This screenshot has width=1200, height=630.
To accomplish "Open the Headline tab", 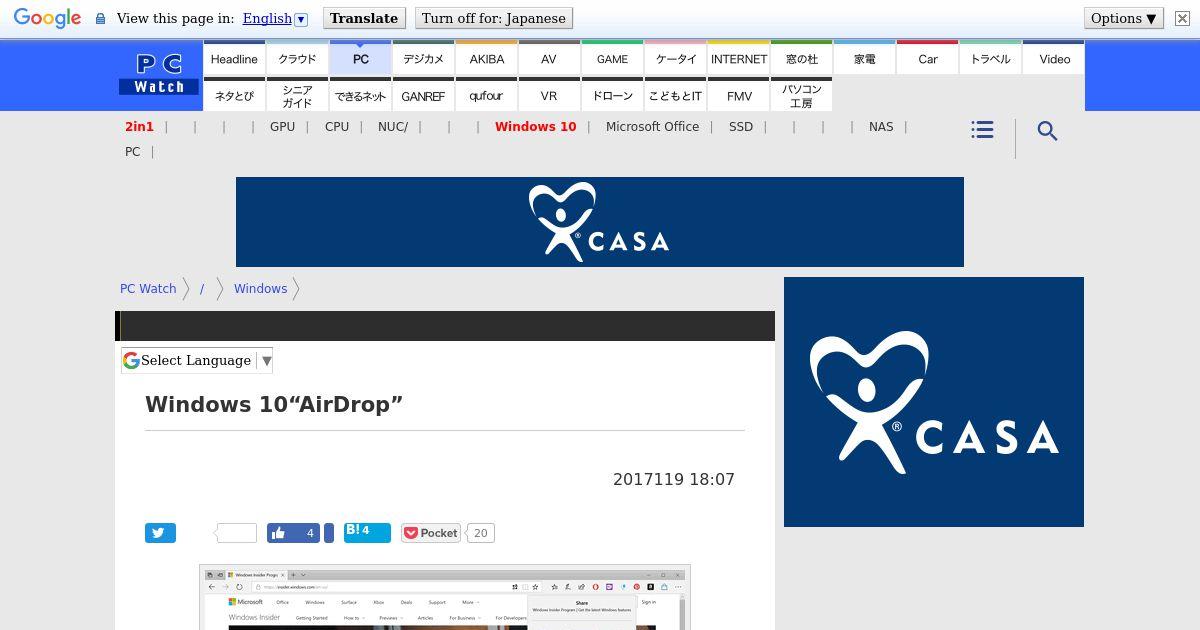I will coord(234,59).
